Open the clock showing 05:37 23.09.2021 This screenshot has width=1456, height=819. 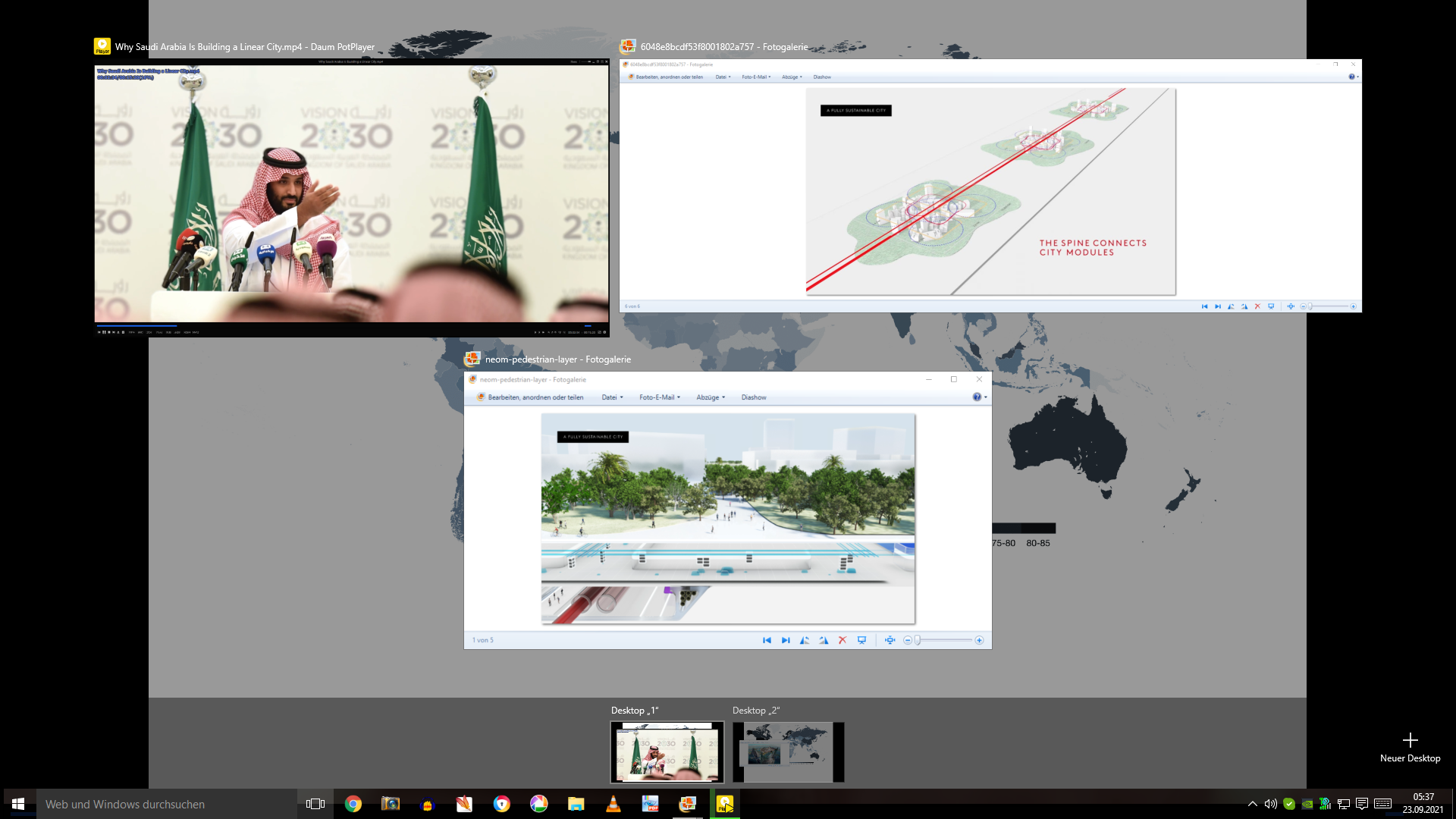[x=1423, y=804]
